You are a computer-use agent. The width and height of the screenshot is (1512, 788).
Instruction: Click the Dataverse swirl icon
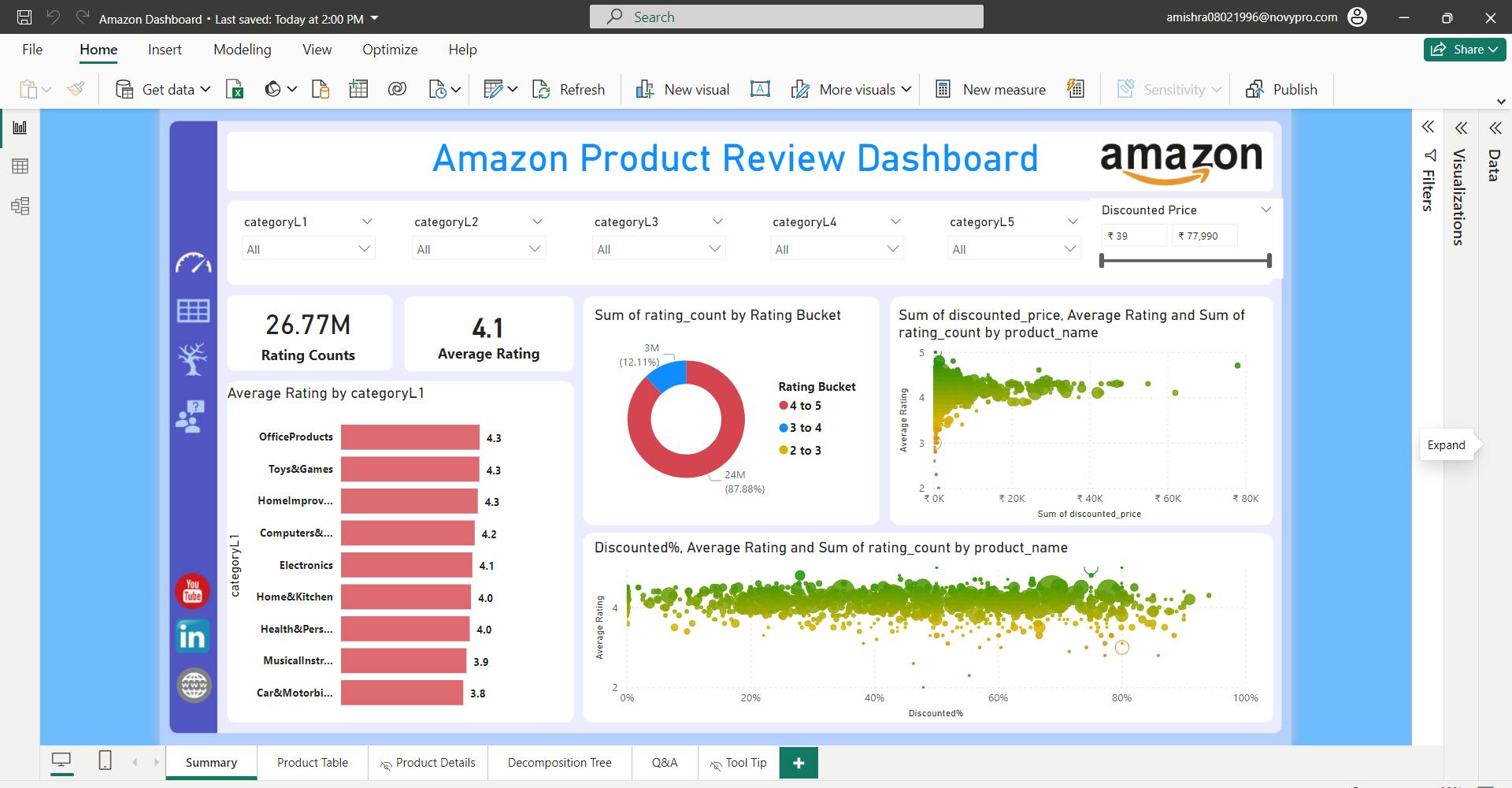click(x=397, y=89)
